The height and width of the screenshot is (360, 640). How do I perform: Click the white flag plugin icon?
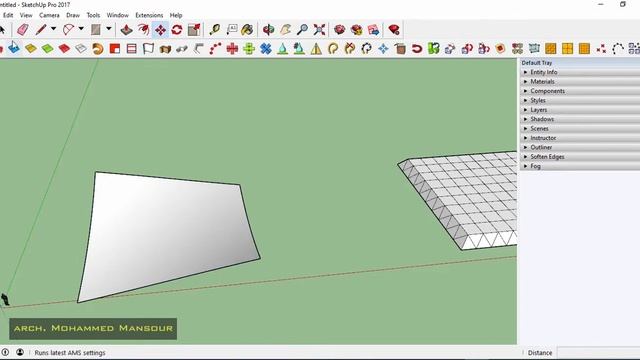[x=148, y=49]
